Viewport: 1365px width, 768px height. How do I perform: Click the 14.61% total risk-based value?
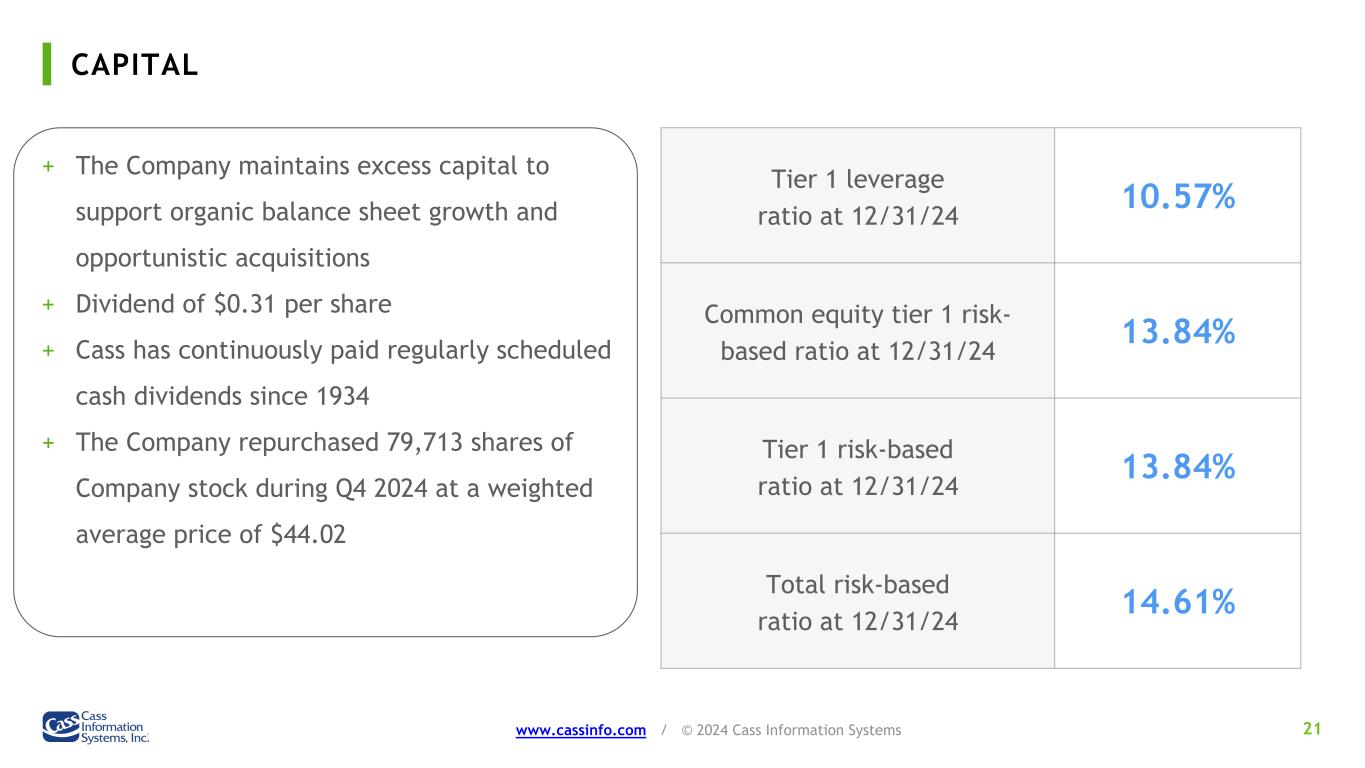point(1178,602)
